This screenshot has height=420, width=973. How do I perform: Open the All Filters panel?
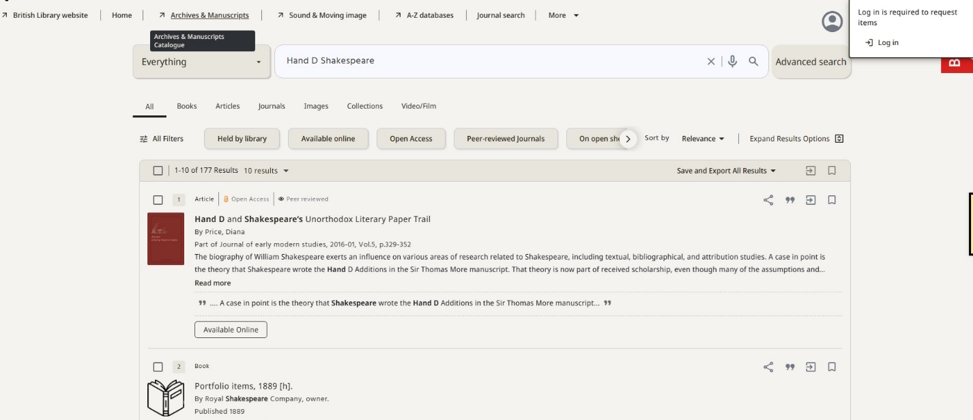(x=162, y=139)
